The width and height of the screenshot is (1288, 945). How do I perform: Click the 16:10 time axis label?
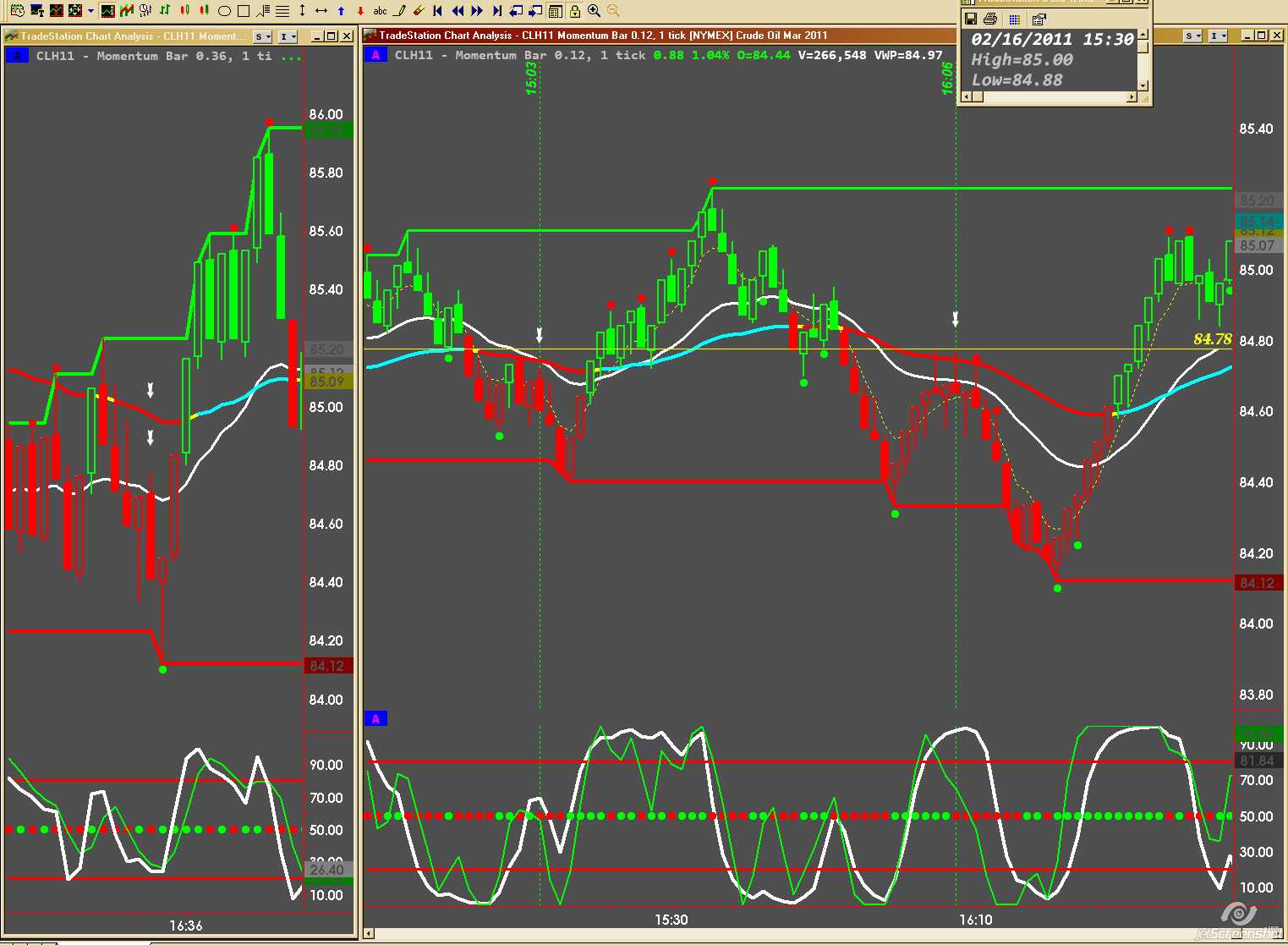pos(976,920)
